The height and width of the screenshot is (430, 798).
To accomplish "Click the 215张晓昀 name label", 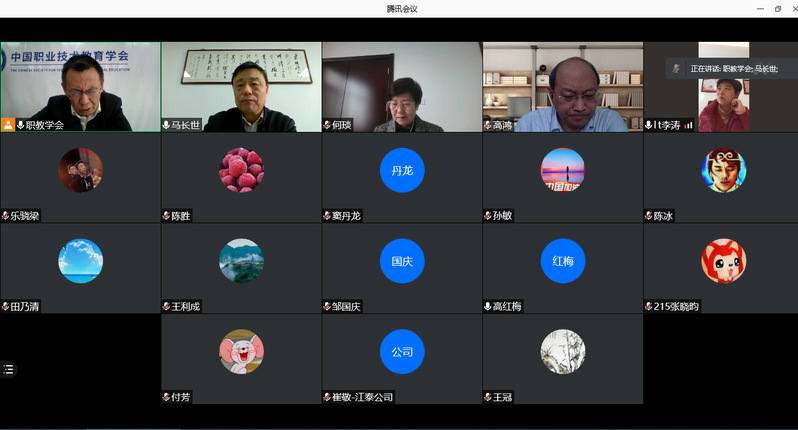I will (x=676, y=307).
